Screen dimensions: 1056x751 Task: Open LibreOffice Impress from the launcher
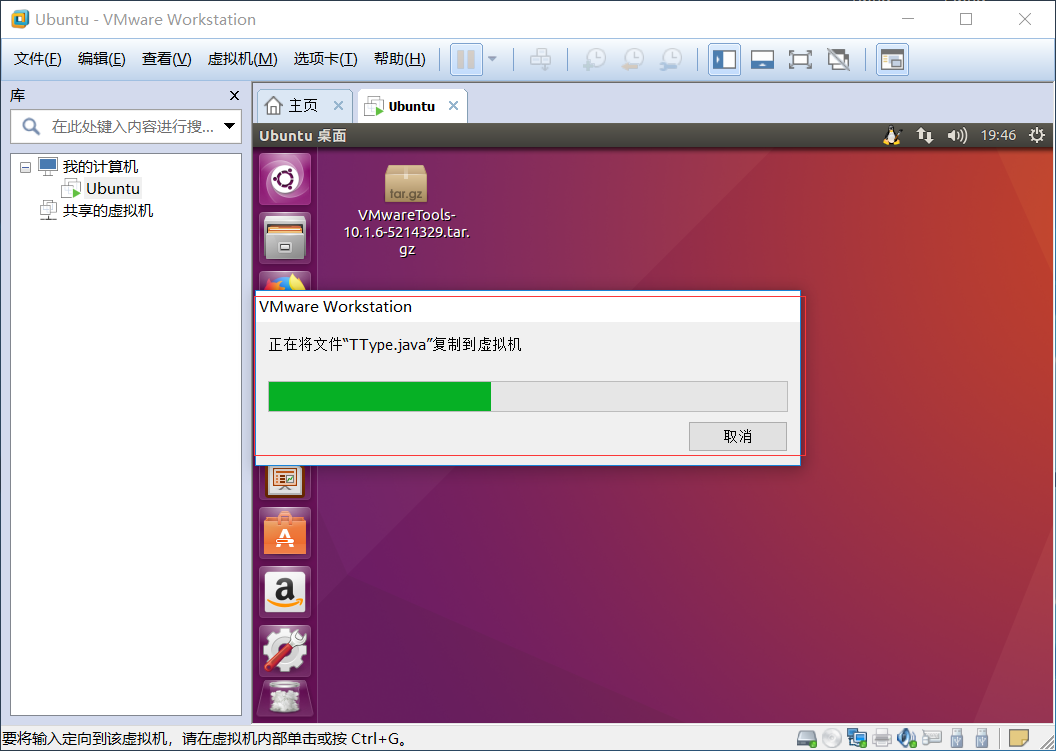pyautogui.click(x=285, y=480)
